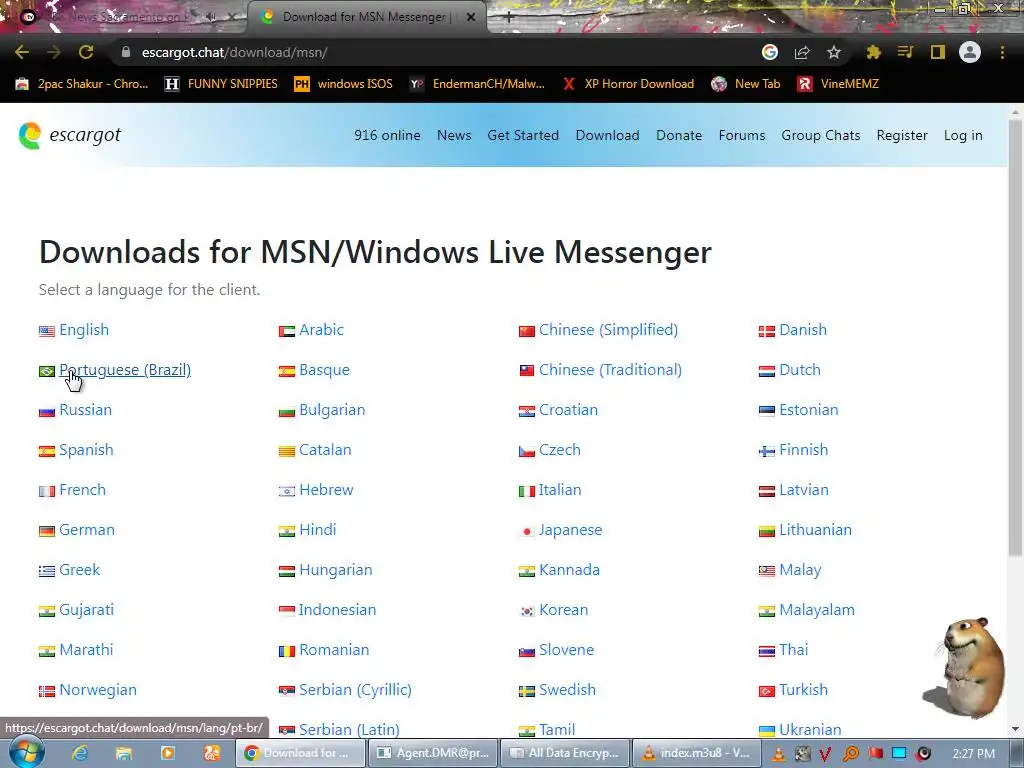Screen dimensions: 1024x768
Task: Select the Russian language download
Action: [x=86, y=409]
